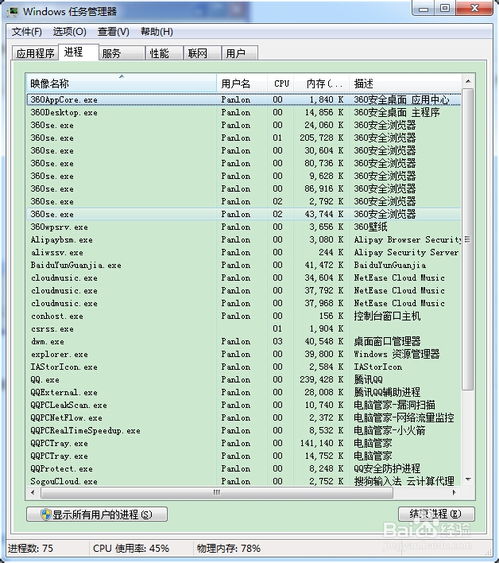Select the explorer.exe process
Screen dimensions: 499x563
pos(244,354)
